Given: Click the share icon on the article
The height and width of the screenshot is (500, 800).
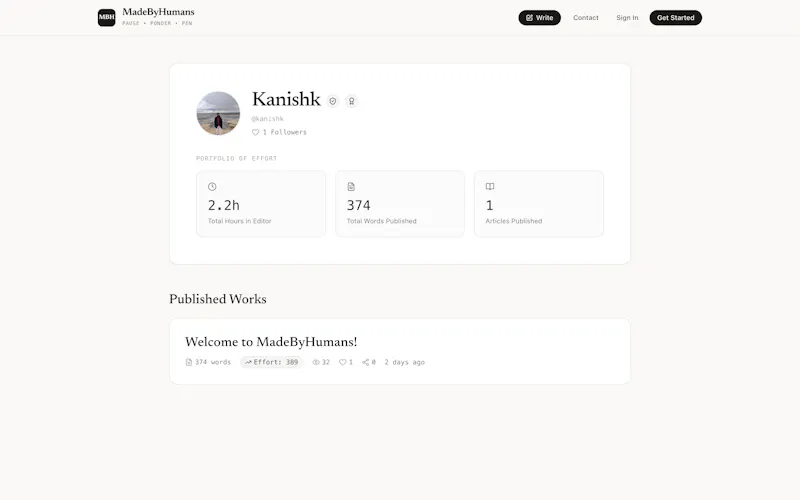Looking at the screenshot, I should tap(366, 362).
